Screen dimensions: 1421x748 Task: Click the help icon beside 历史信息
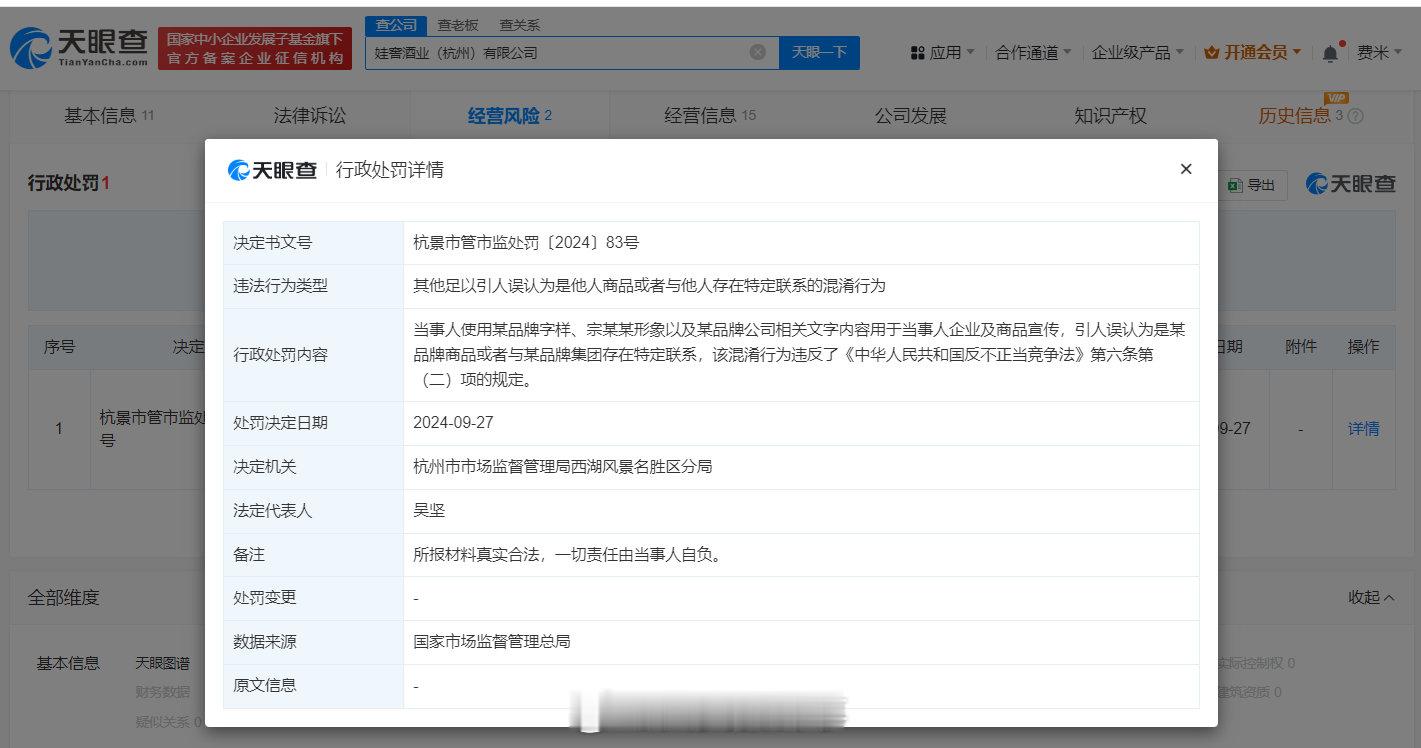tap(1356, 116)
